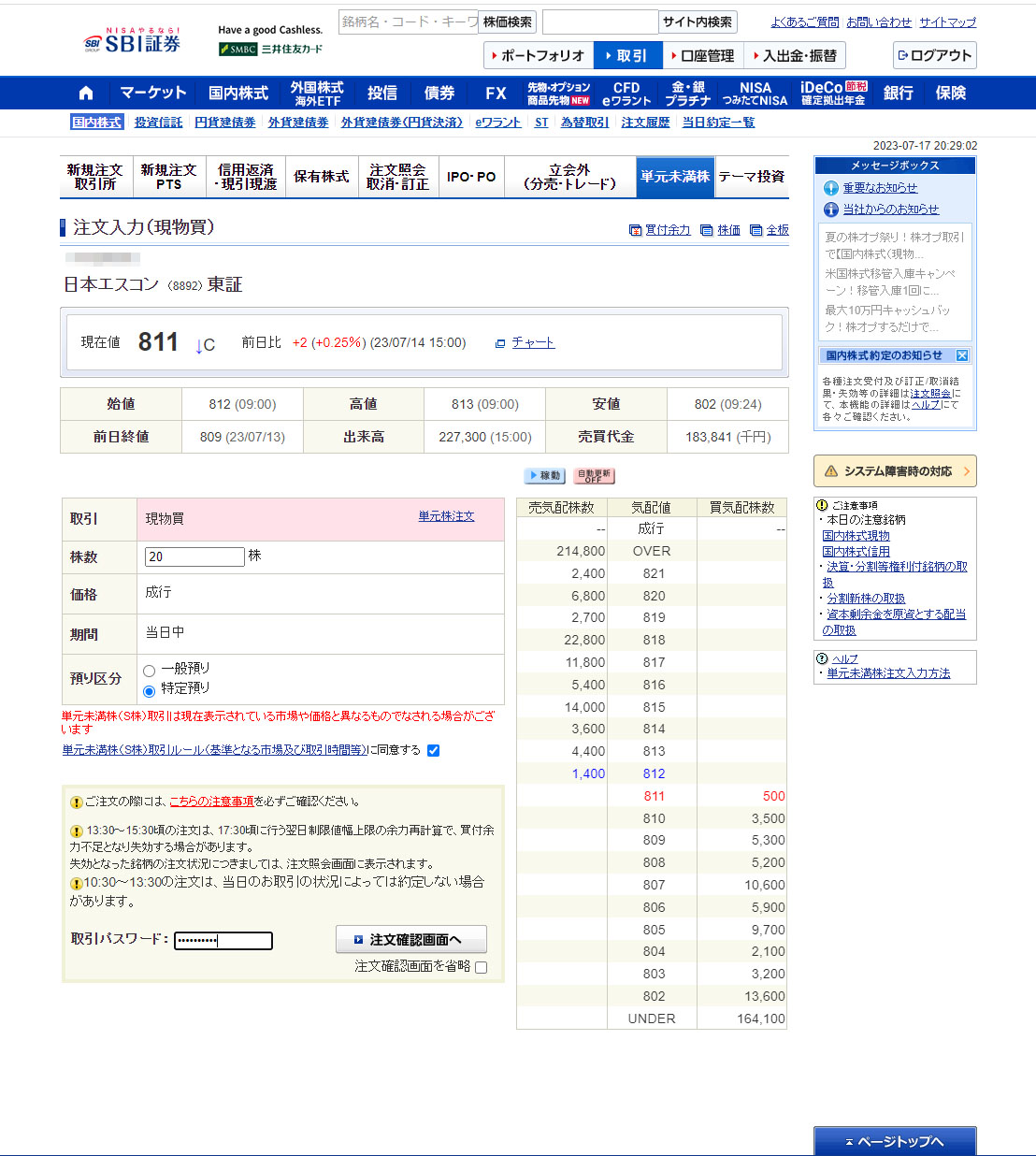
Task: Enable 注文確認画面を省略 checkbox
Action: [x=482, y=968]
